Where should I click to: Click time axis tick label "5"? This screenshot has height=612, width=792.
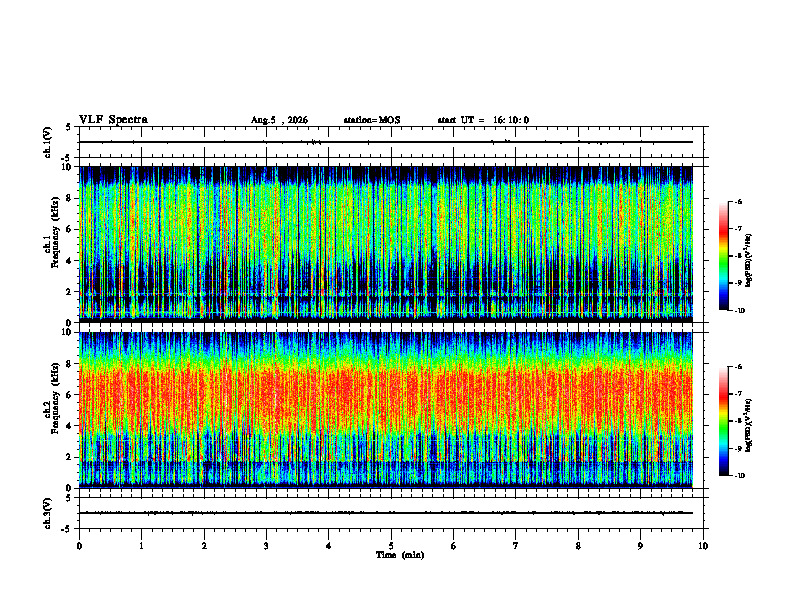pyautogui.click(x=391, y=546)
